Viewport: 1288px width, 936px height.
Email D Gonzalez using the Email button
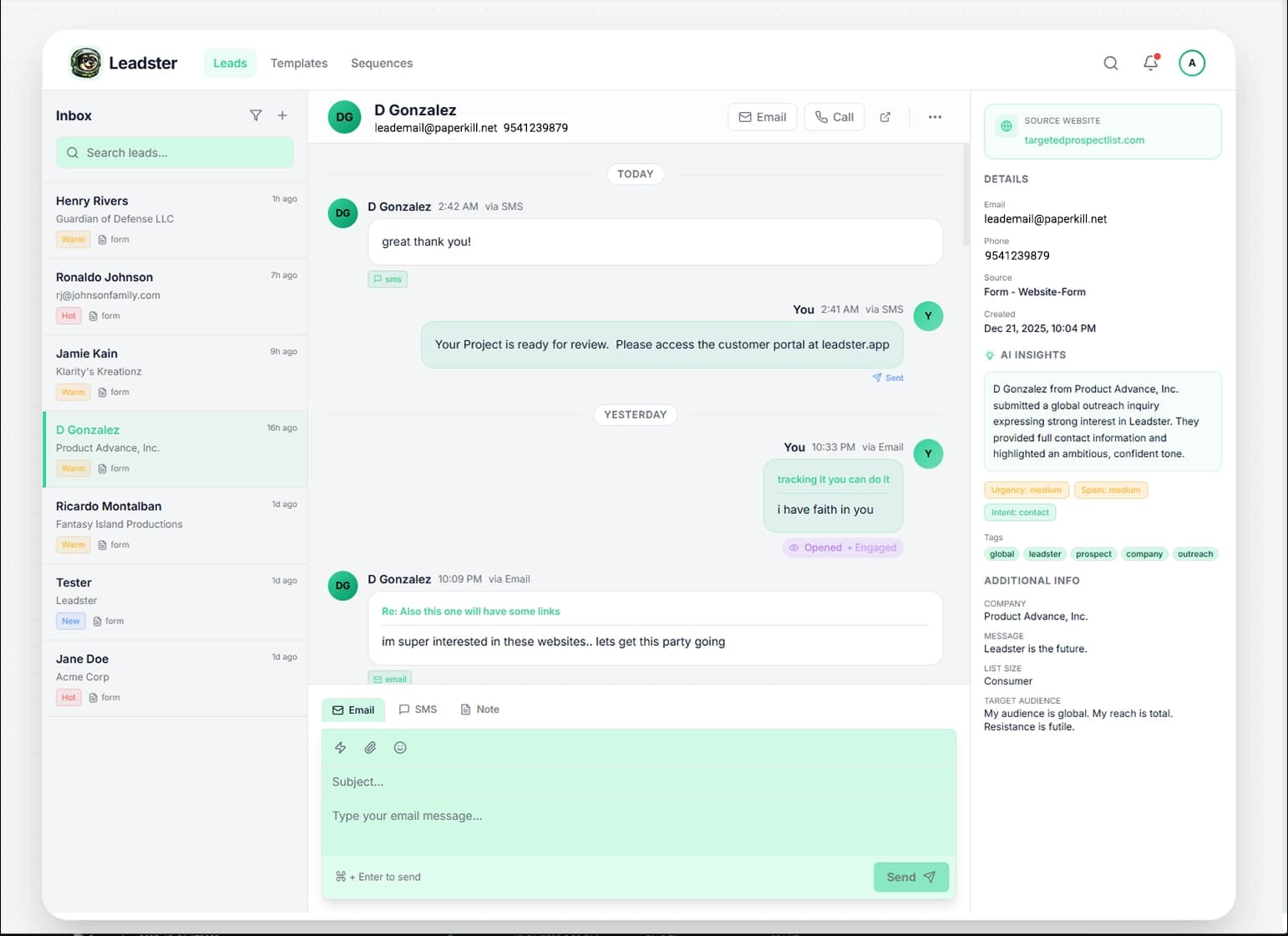tap(762, 117)
